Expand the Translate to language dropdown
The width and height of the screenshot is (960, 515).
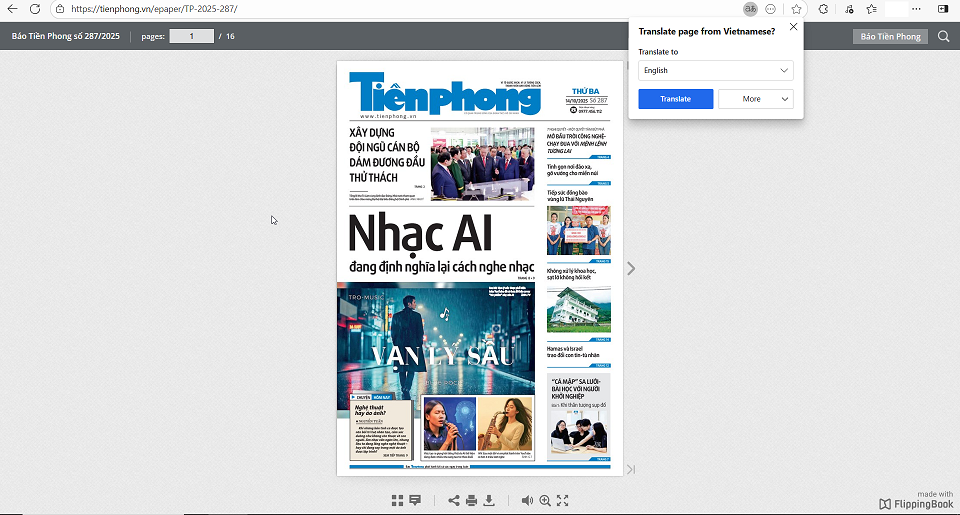coord(716,70)
